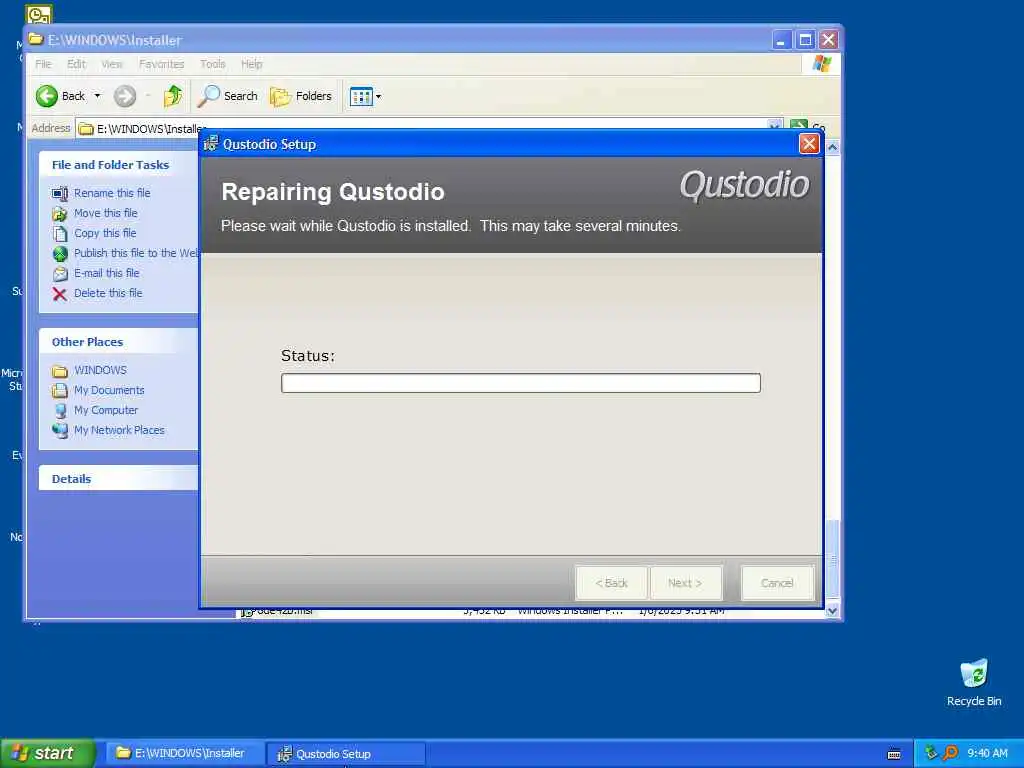Screen dimensions: 1024x768
Task: Click the E-mail envelope icon
Action: 59,274
